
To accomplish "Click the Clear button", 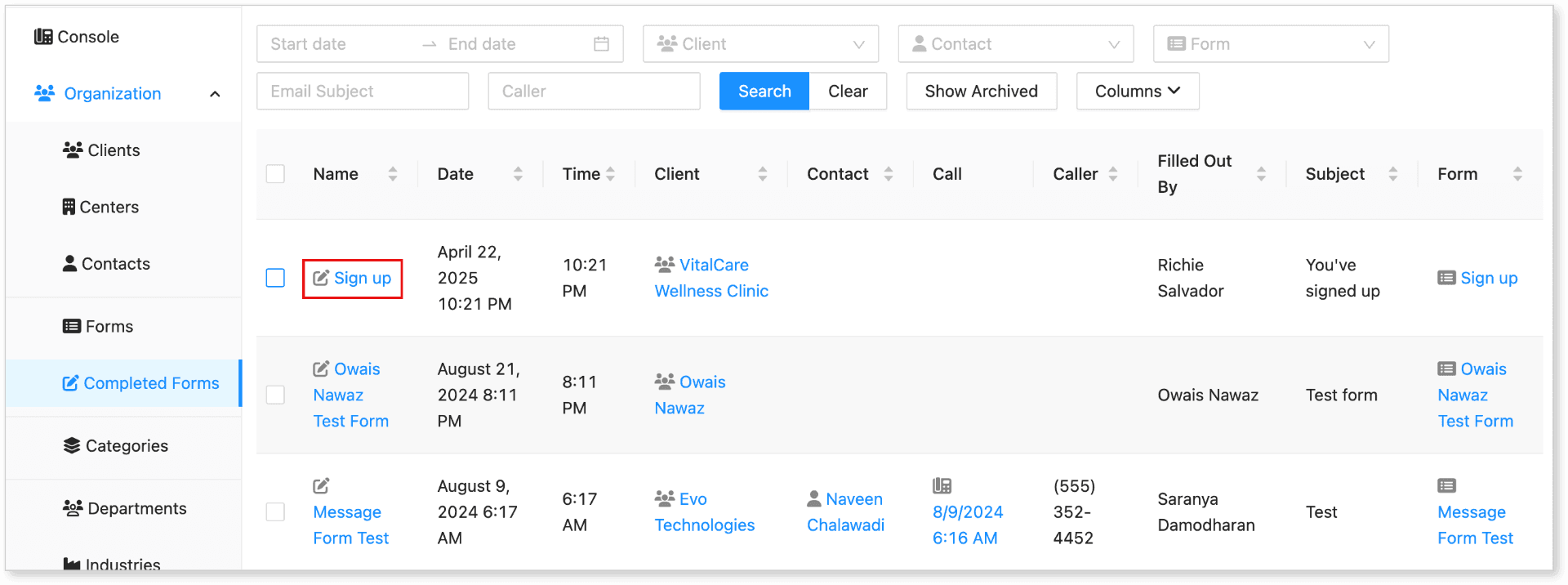I will point(848,92).
